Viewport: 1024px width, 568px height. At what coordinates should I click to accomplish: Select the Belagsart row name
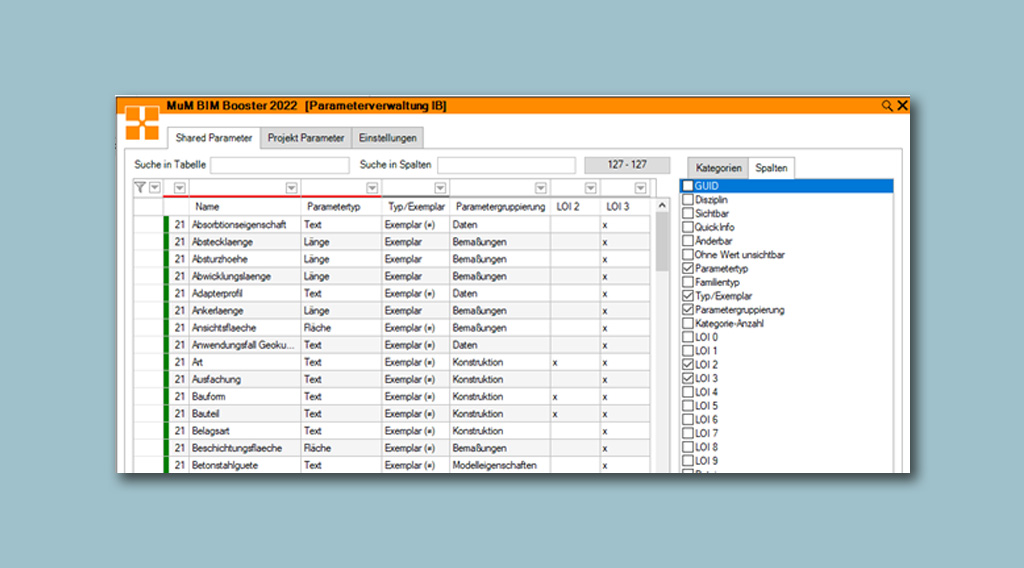(x=210, y=431)
